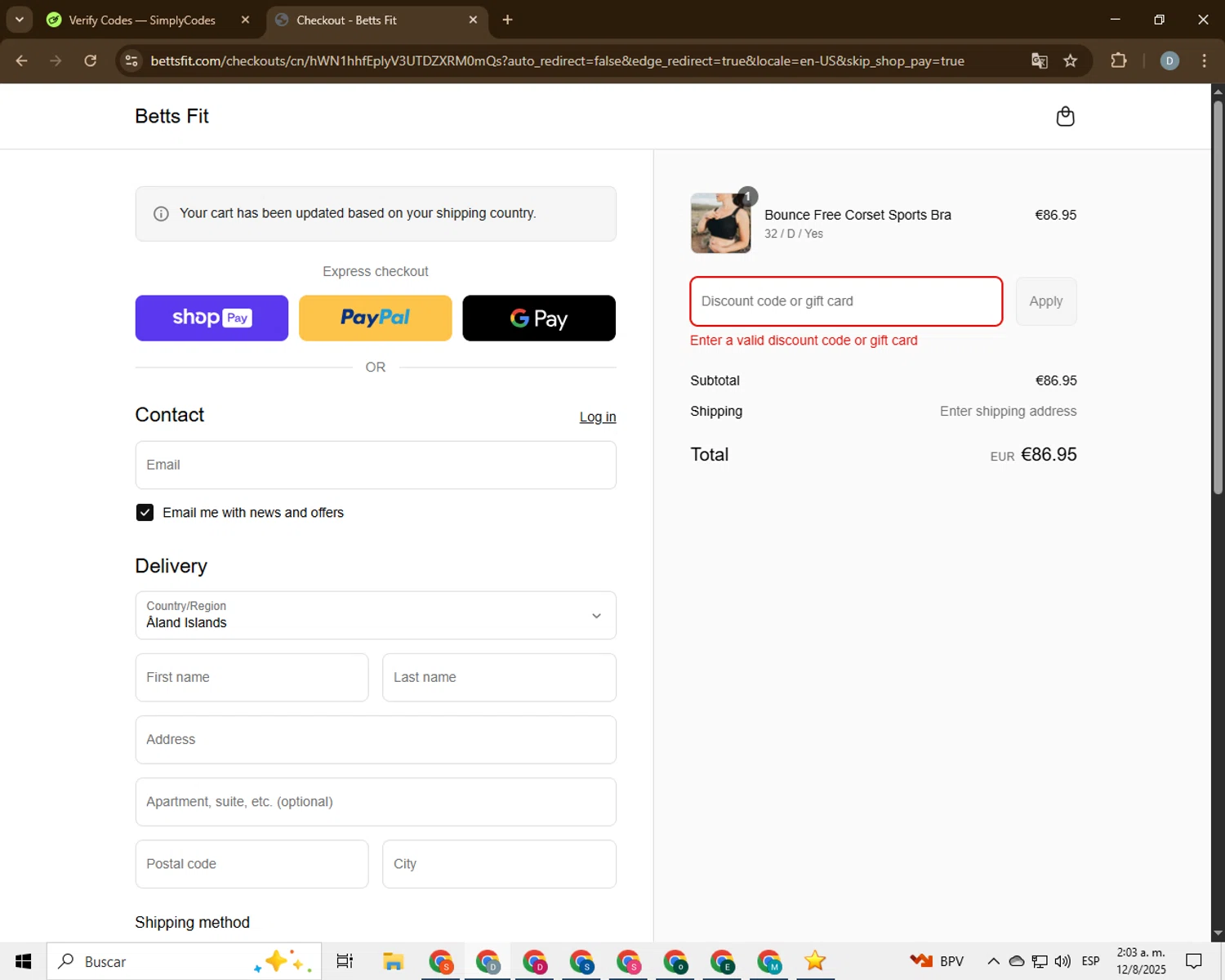Click the scrollbar down arrow

coord(1218,933)
